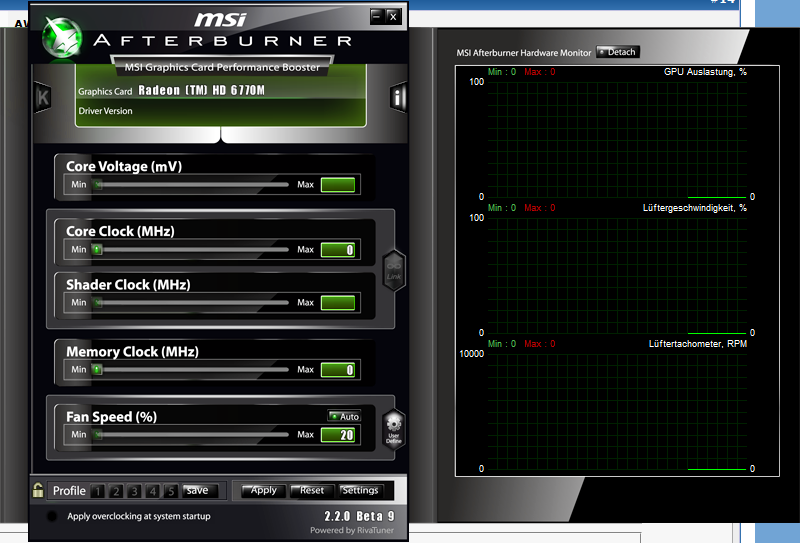This screenshot has width=800, height=543.
Task: Click the Shader Clock slider handle
Action: click(x=97, y=303)
